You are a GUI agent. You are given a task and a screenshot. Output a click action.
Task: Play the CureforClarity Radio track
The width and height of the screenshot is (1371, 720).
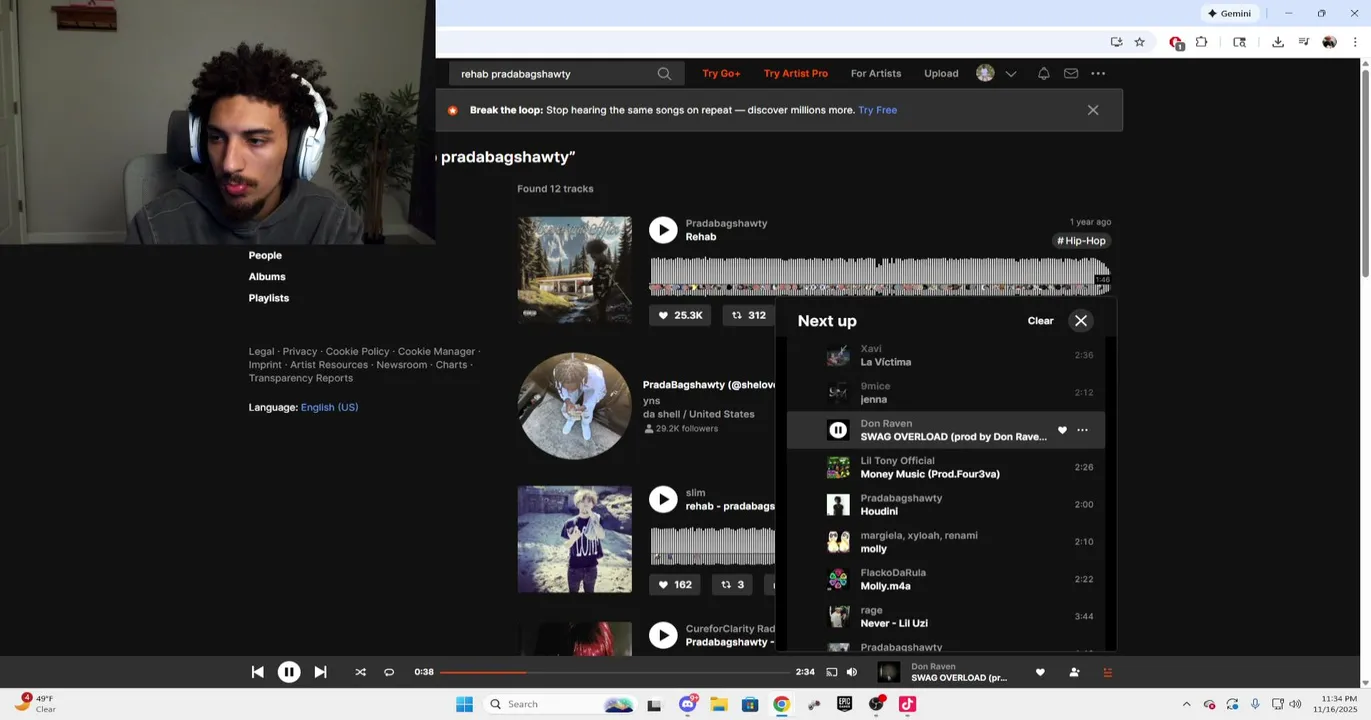(663, 635)
